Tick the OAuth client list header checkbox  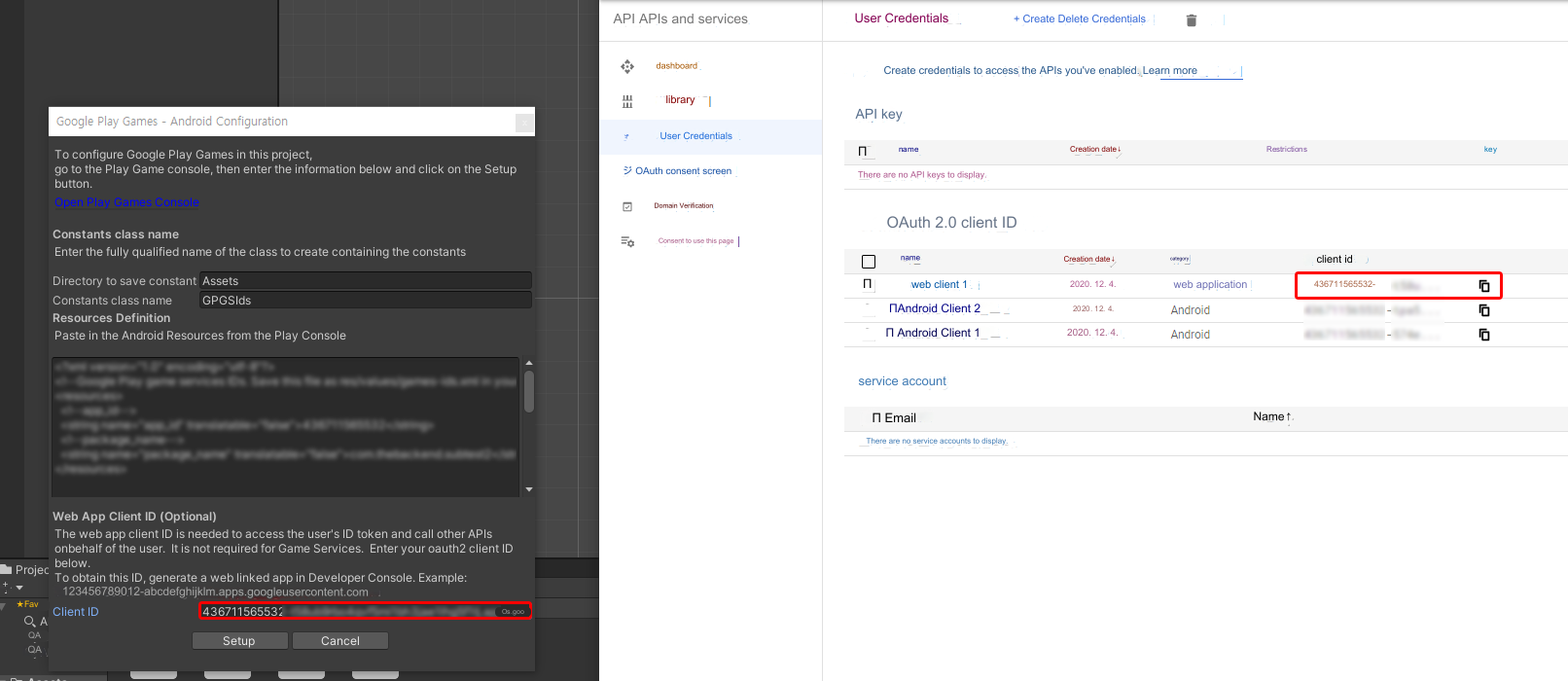869,261
